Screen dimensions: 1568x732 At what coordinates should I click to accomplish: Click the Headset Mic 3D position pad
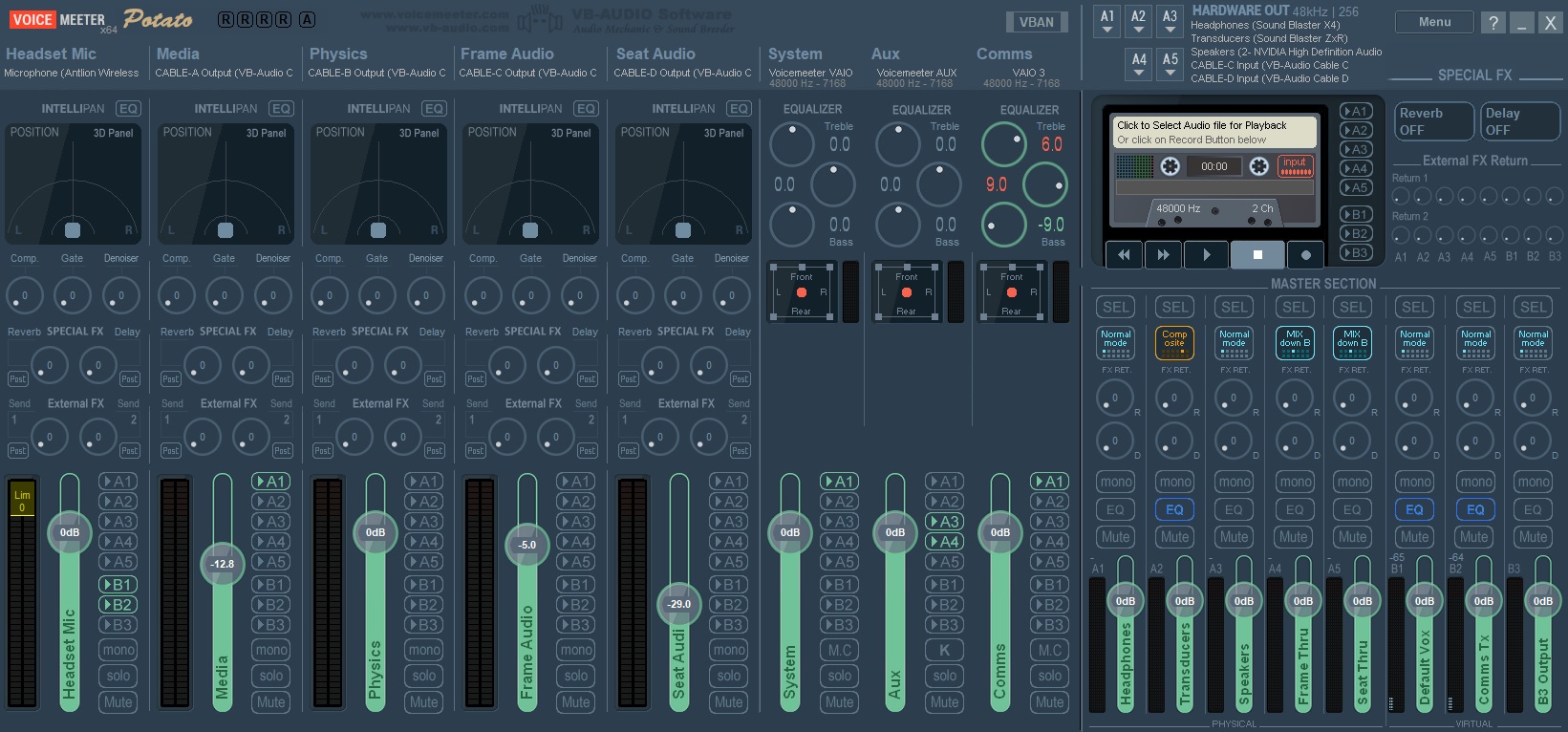tap(73, 182)
